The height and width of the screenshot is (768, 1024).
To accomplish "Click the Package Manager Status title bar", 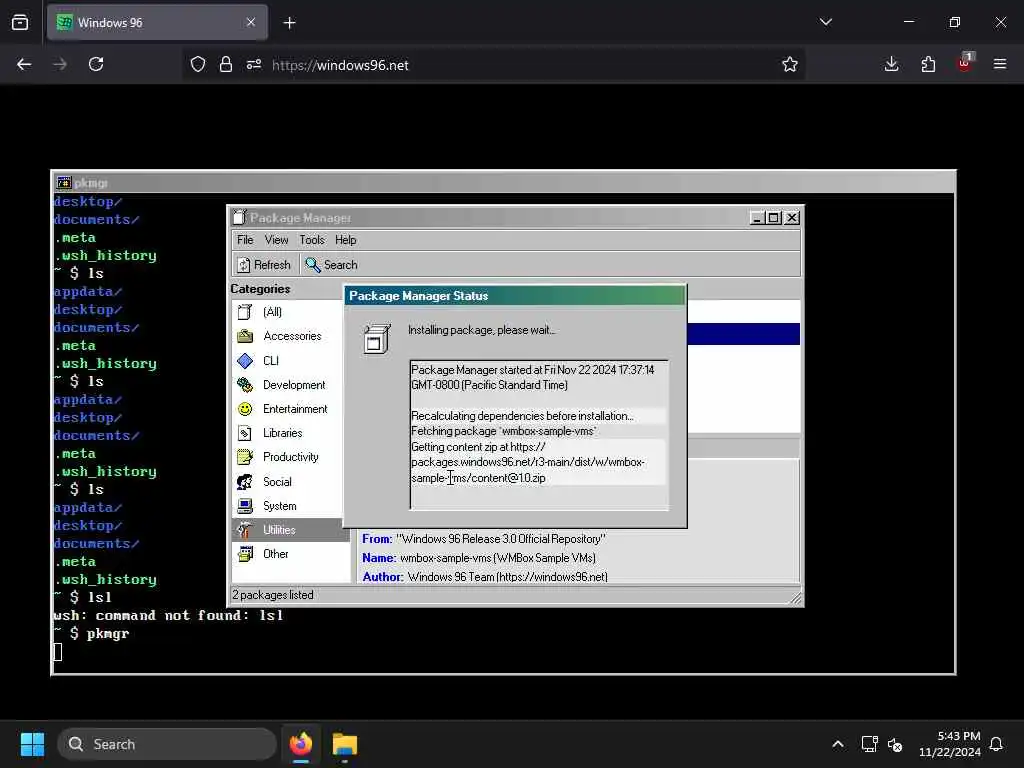I will [515, 296].
